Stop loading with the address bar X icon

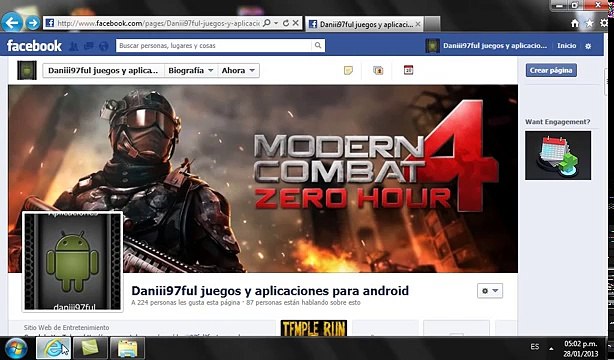[x=296, y=23]
